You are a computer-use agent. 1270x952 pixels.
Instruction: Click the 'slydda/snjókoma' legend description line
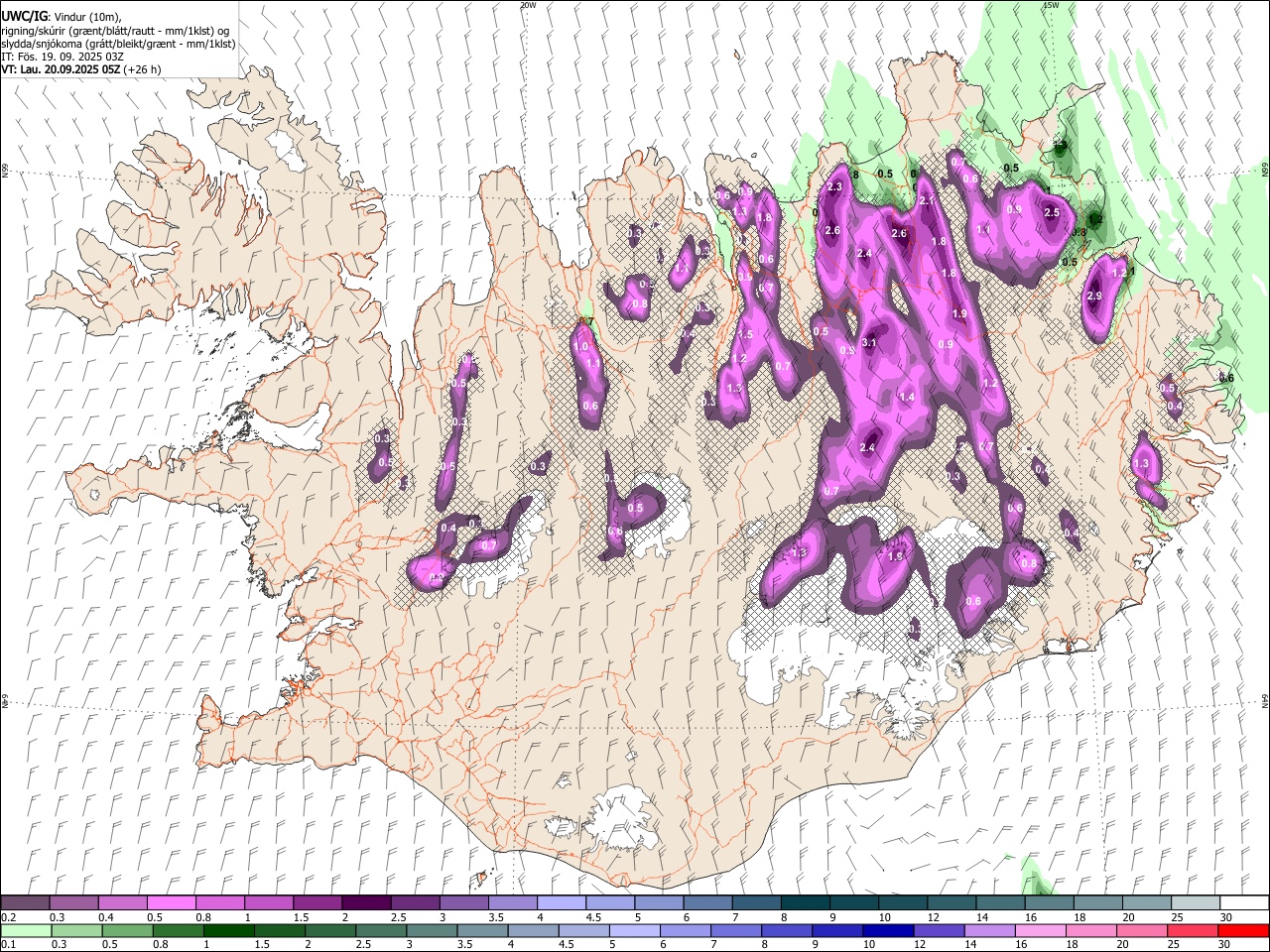119,44
